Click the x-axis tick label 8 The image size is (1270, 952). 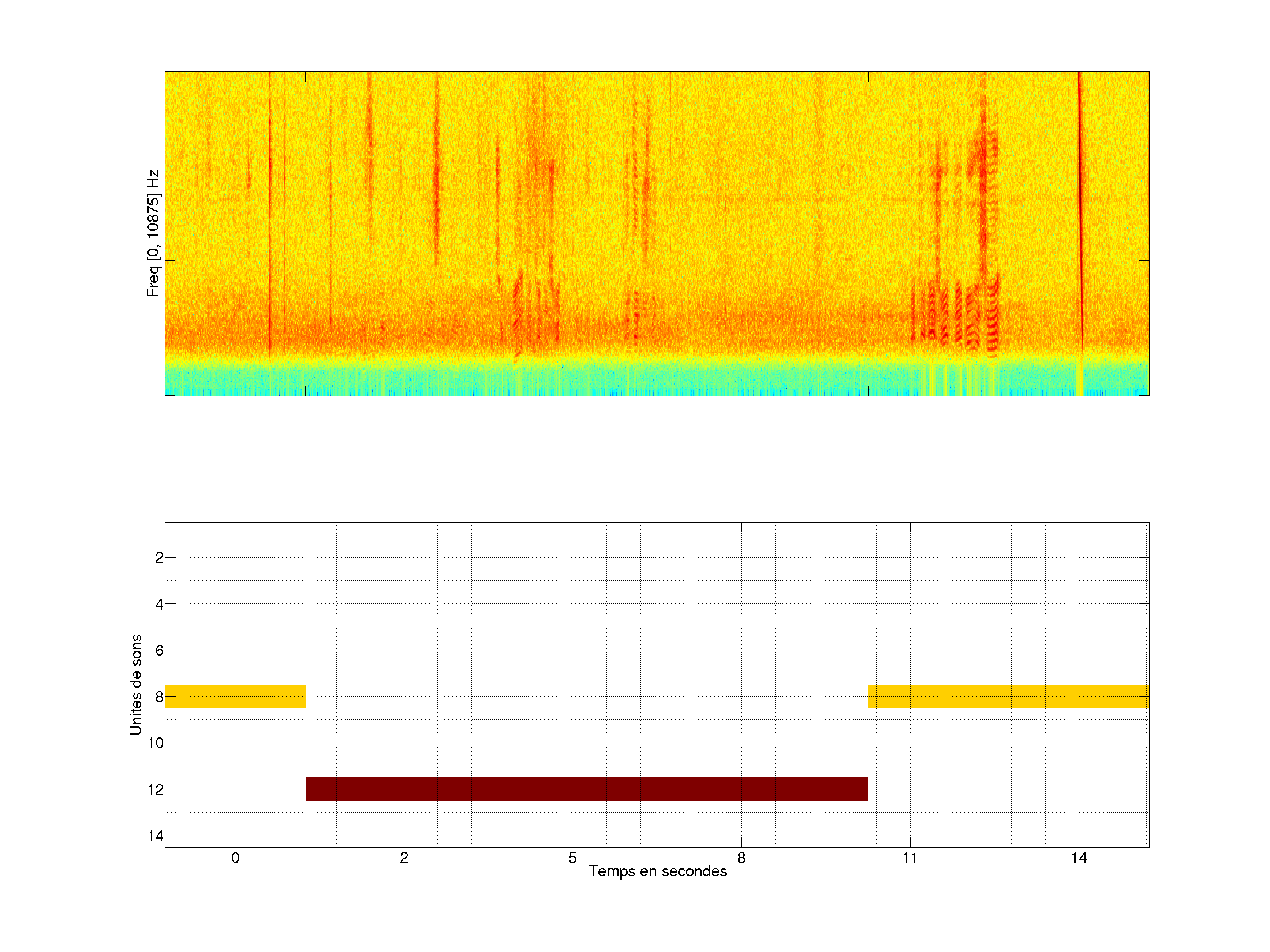(x=741, y=858)
